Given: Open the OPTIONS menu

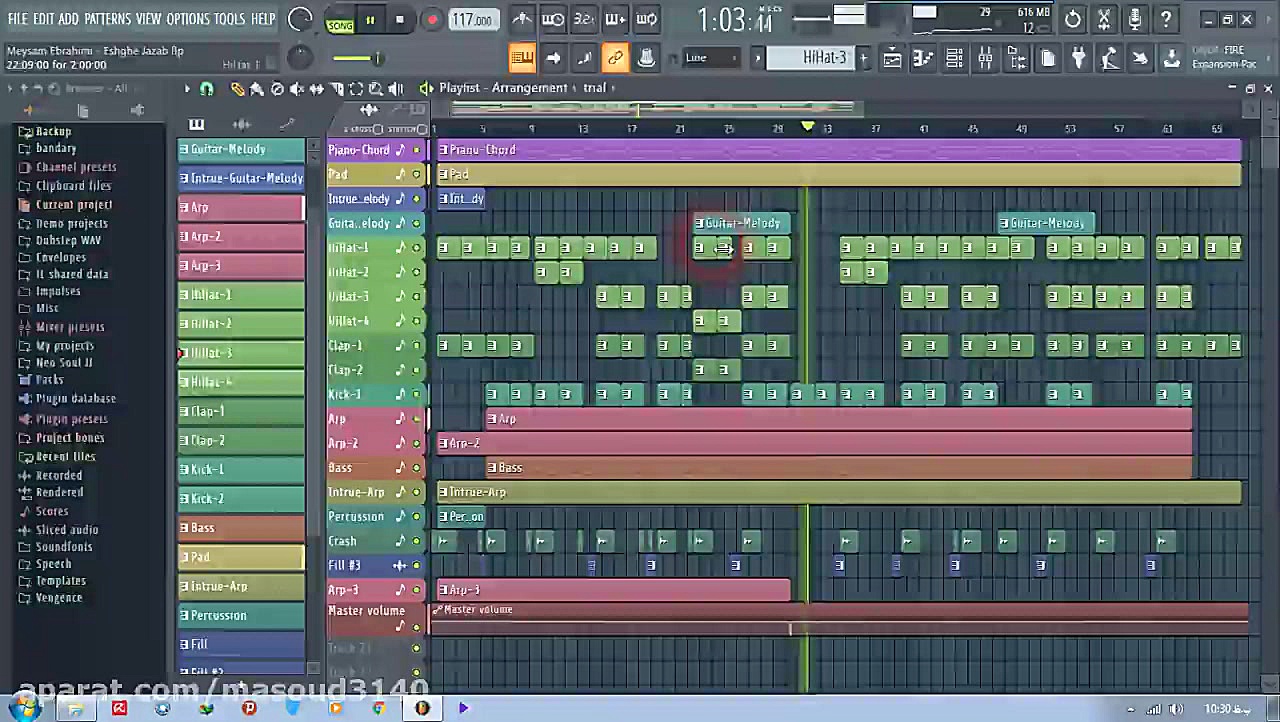Looking at the screenshot, I should point(187,19).
